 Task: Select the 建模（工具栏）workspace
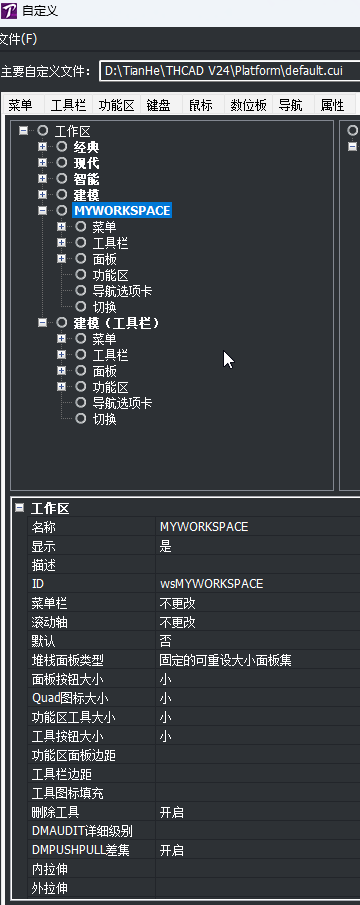point(117,323)
